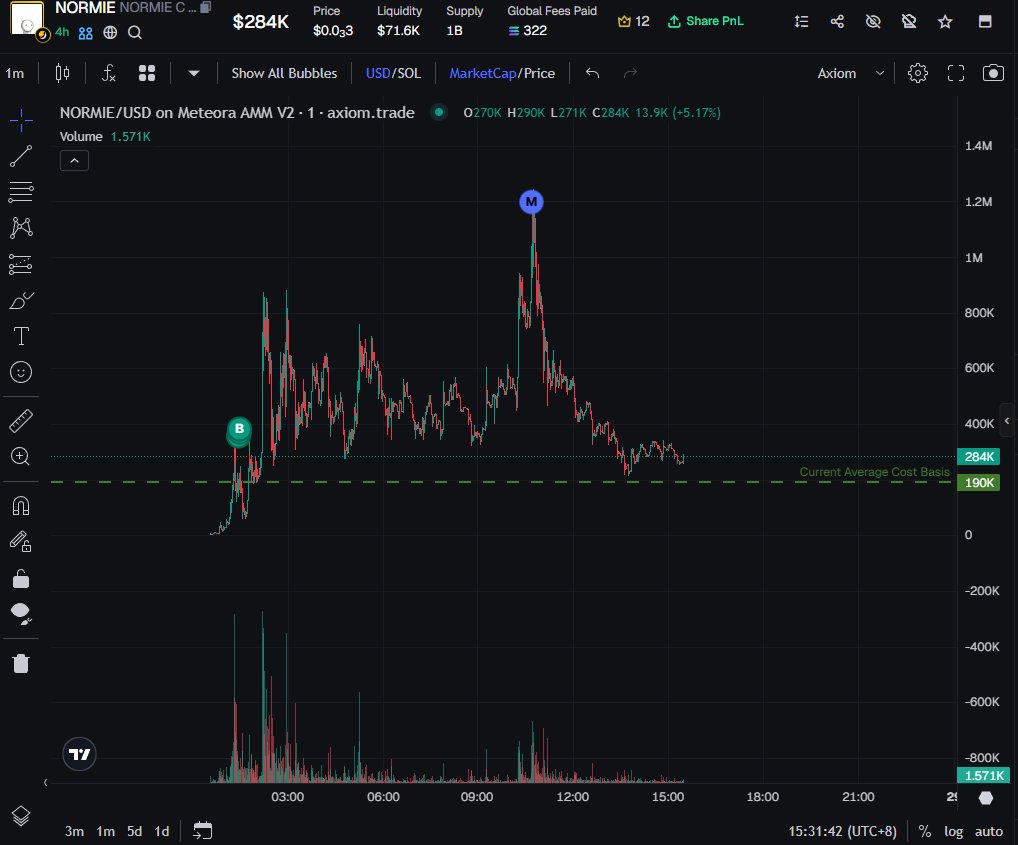Select the Text annotation tool
Viewport: 1018px width, 845px height.
21,336
